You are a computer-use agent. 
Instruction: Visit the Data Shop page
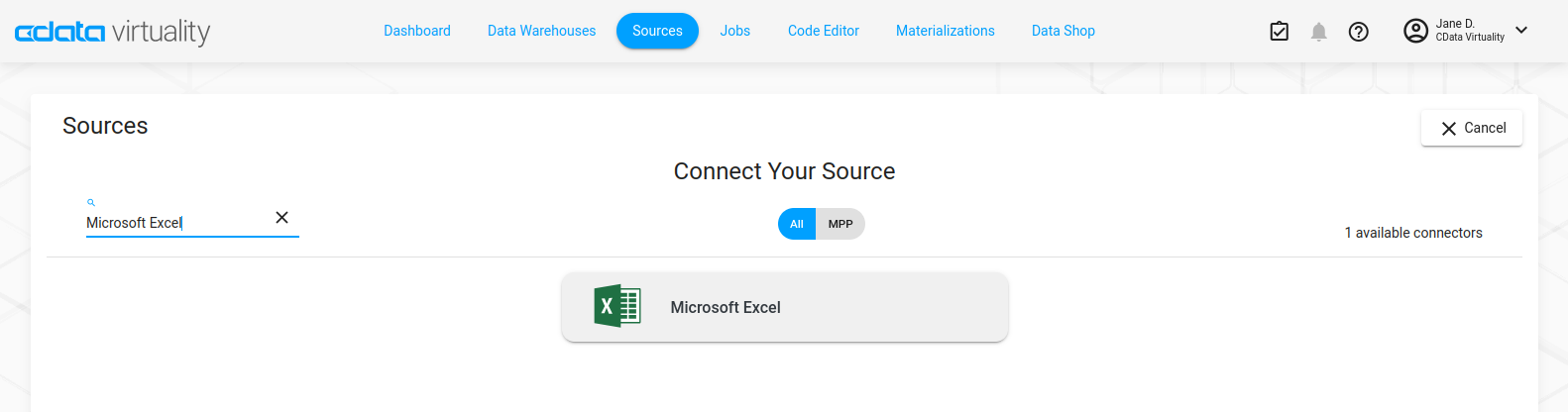tap(1063, 31)
